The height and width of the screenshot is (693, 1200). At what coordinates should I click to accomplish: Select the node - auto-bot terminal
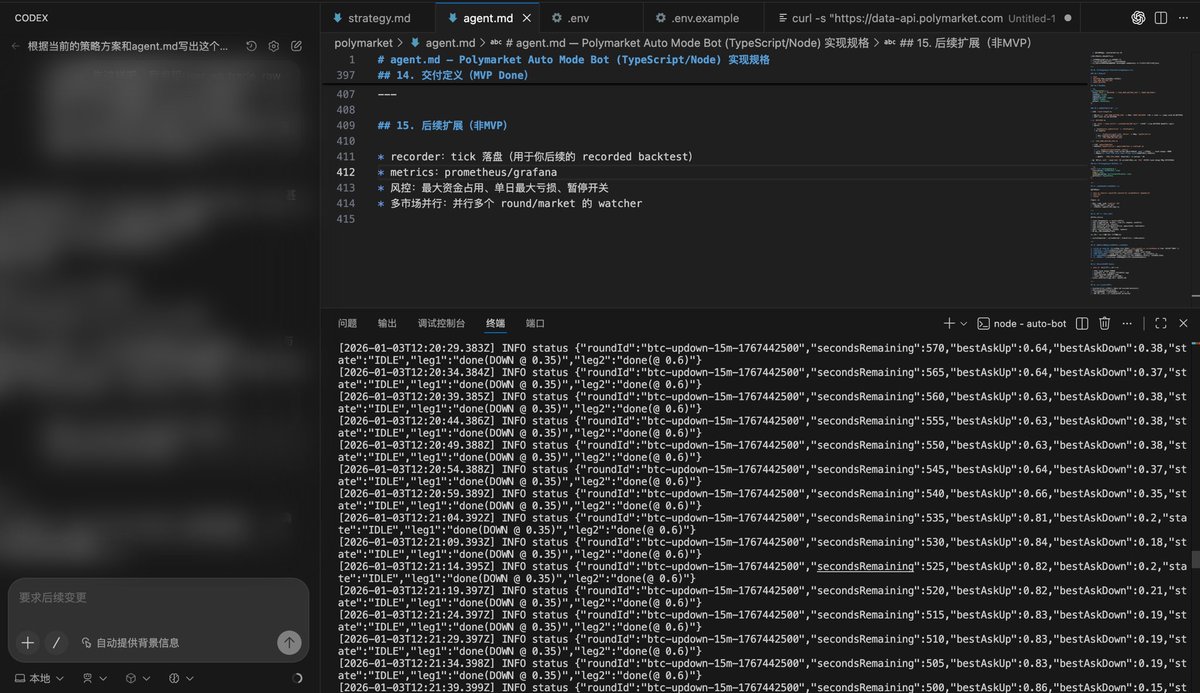(1021, 324)
